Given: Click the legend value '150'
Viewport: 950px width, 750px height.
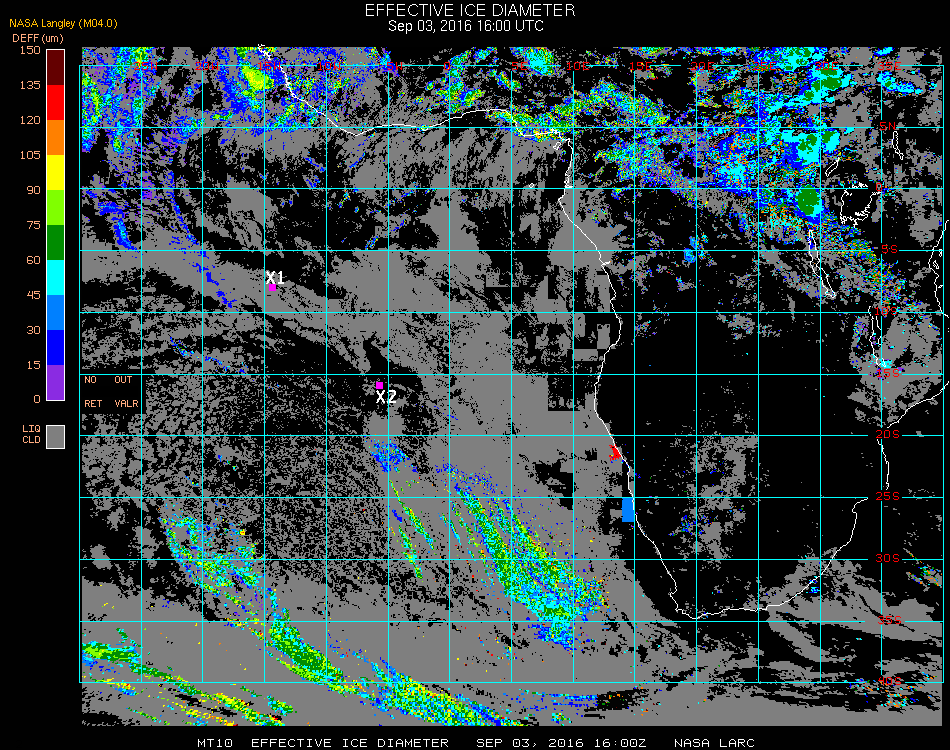Looking at the screenshot, I should tap(30, 50).
